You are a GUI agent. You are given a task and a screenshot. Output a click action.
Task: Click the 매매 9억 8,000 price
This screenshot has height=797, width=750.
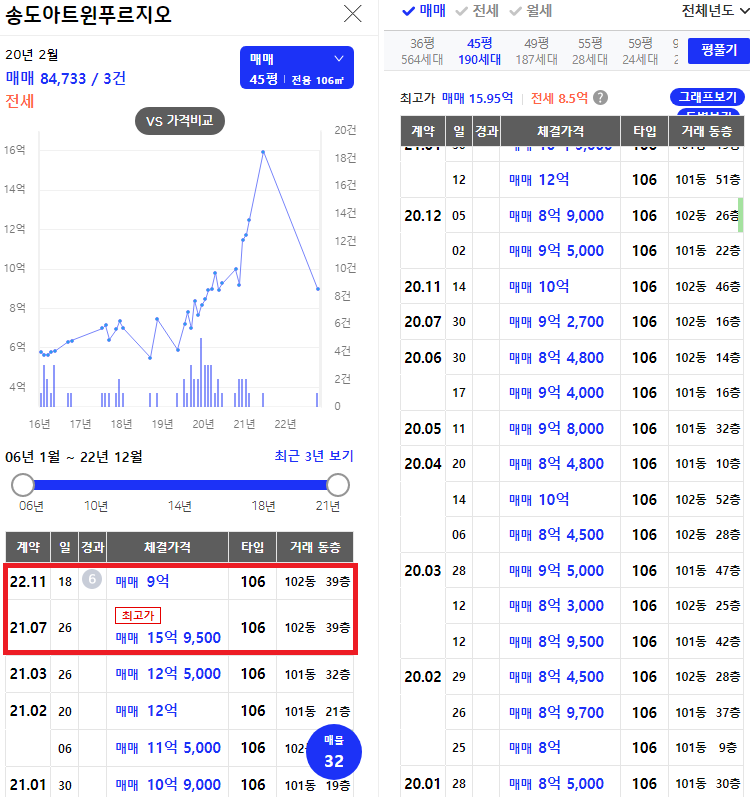click(x=556, y=429)
